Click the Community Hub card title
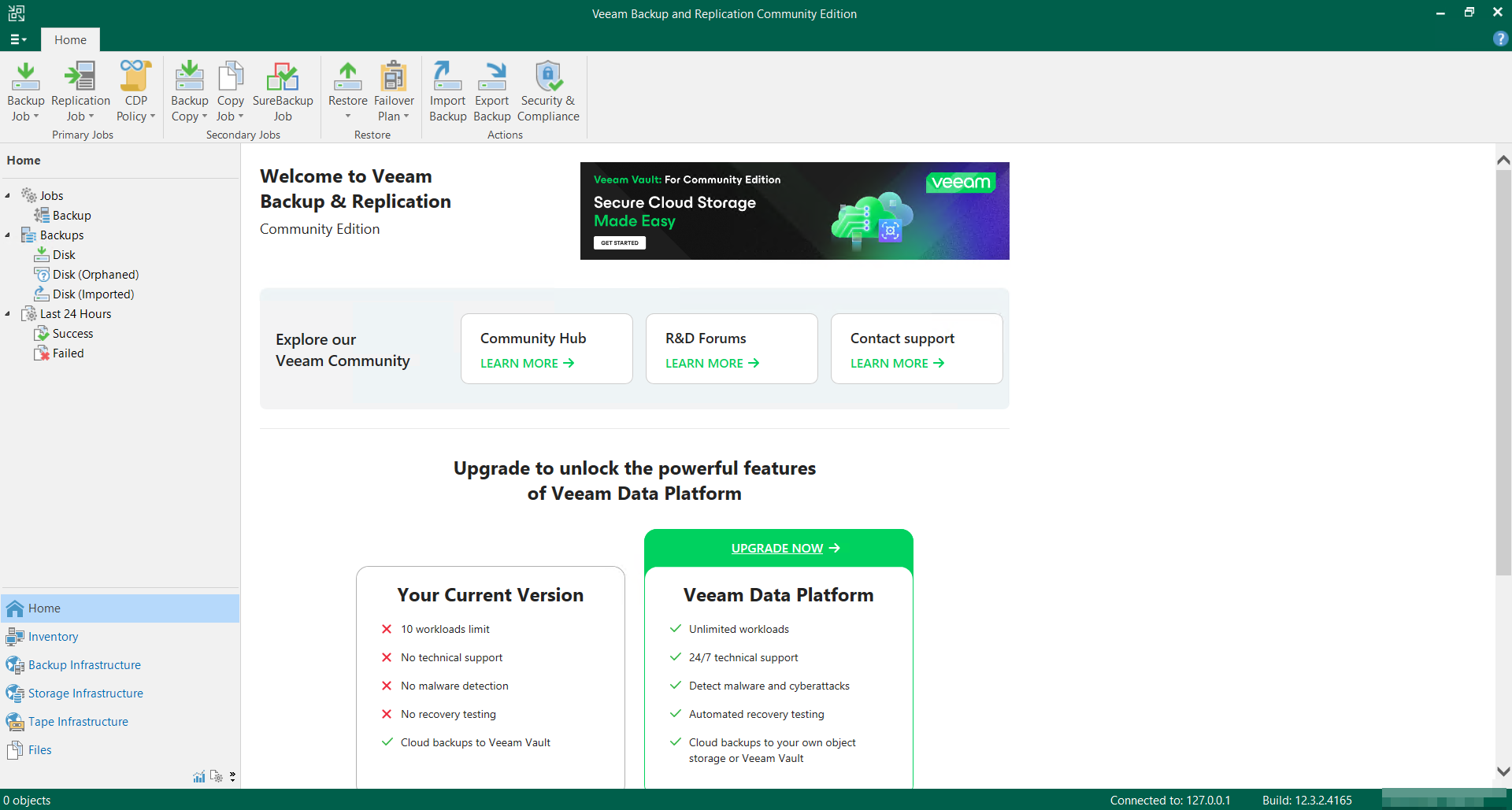The image size is (1512, 810). click(533, 338)
